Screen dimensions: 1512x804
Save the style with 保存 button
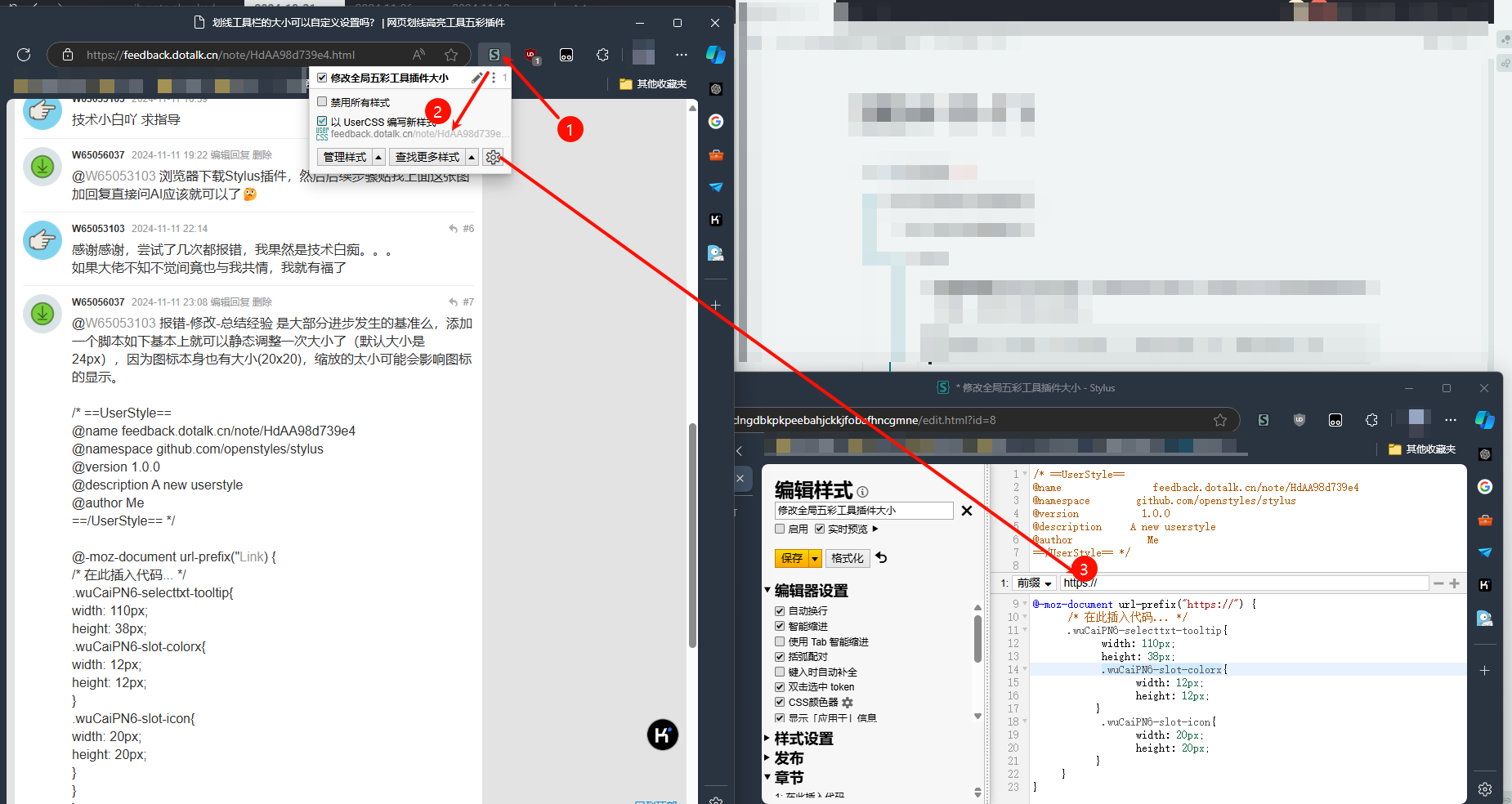[792, 558]
